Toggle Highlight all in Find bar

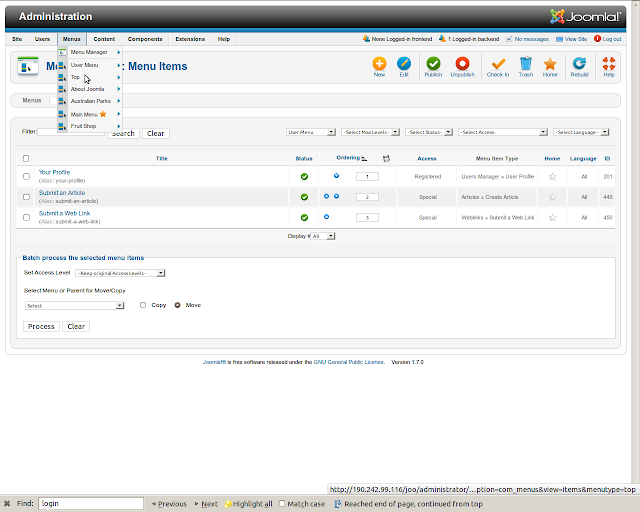click(x=248, y=504)
